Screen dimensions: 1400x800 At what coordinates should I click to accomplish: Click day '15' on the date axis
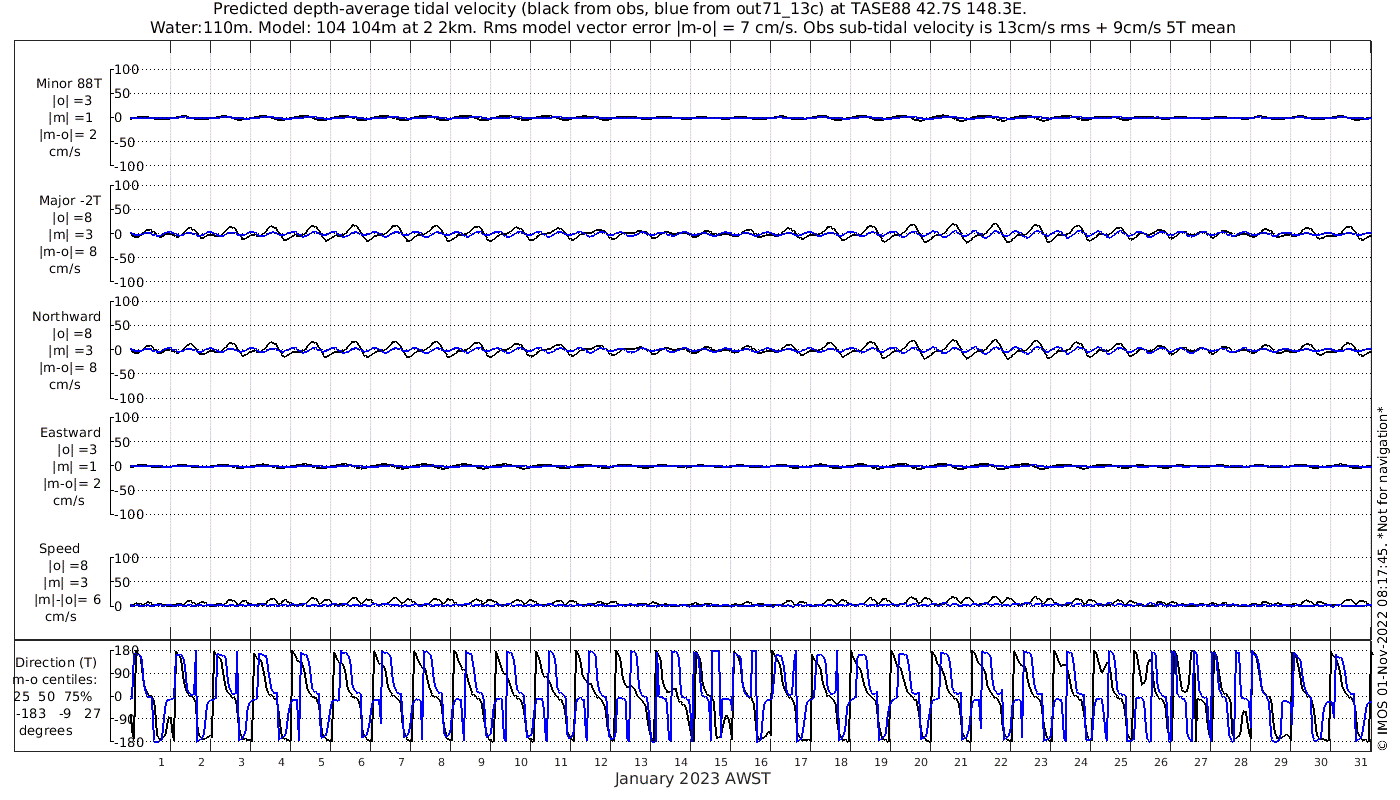pos(721,762)
